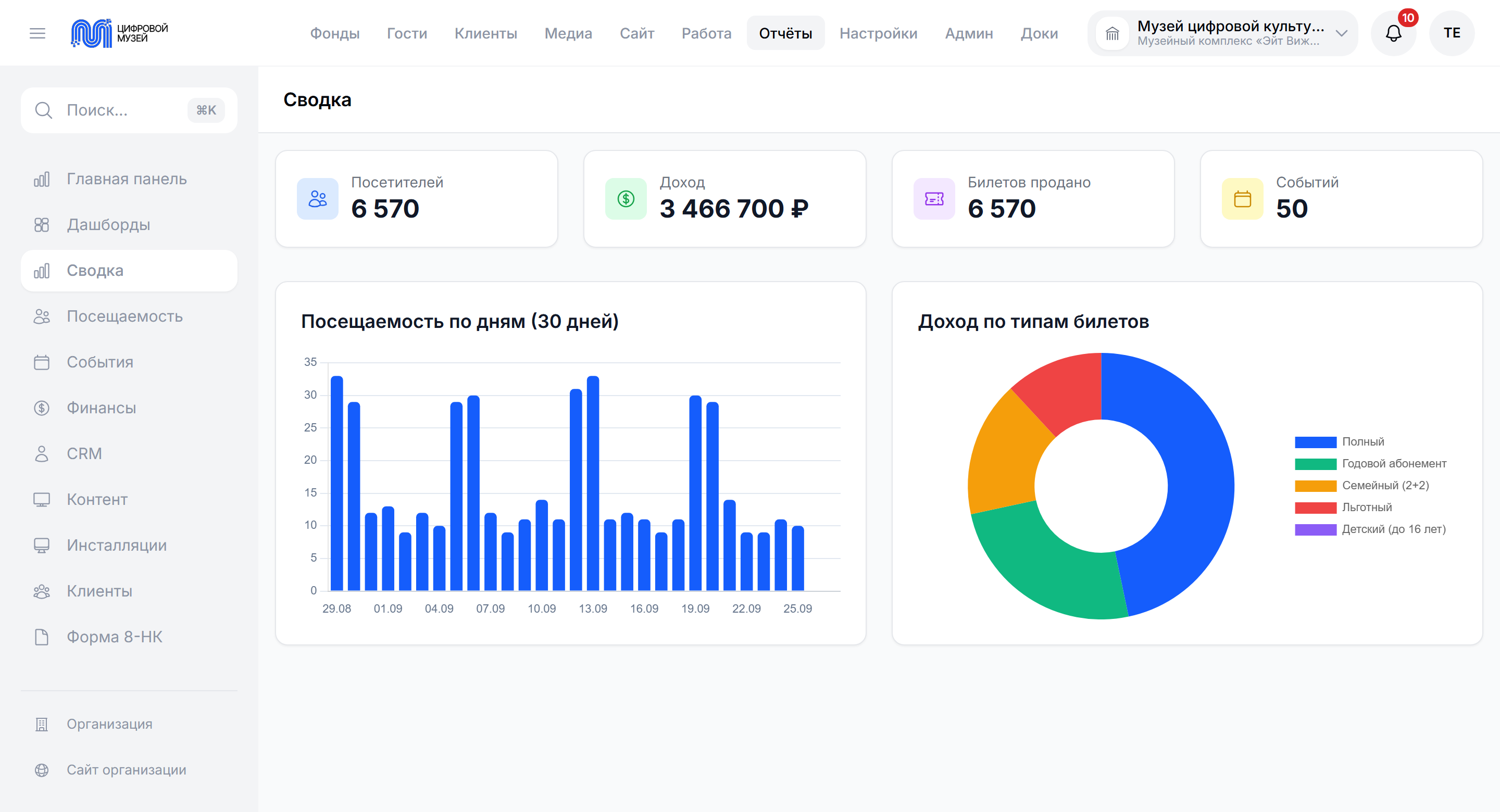Click the magnifier icon in search box
The width and height of the screenshot is (1500, 812).
tap(44, 110)
